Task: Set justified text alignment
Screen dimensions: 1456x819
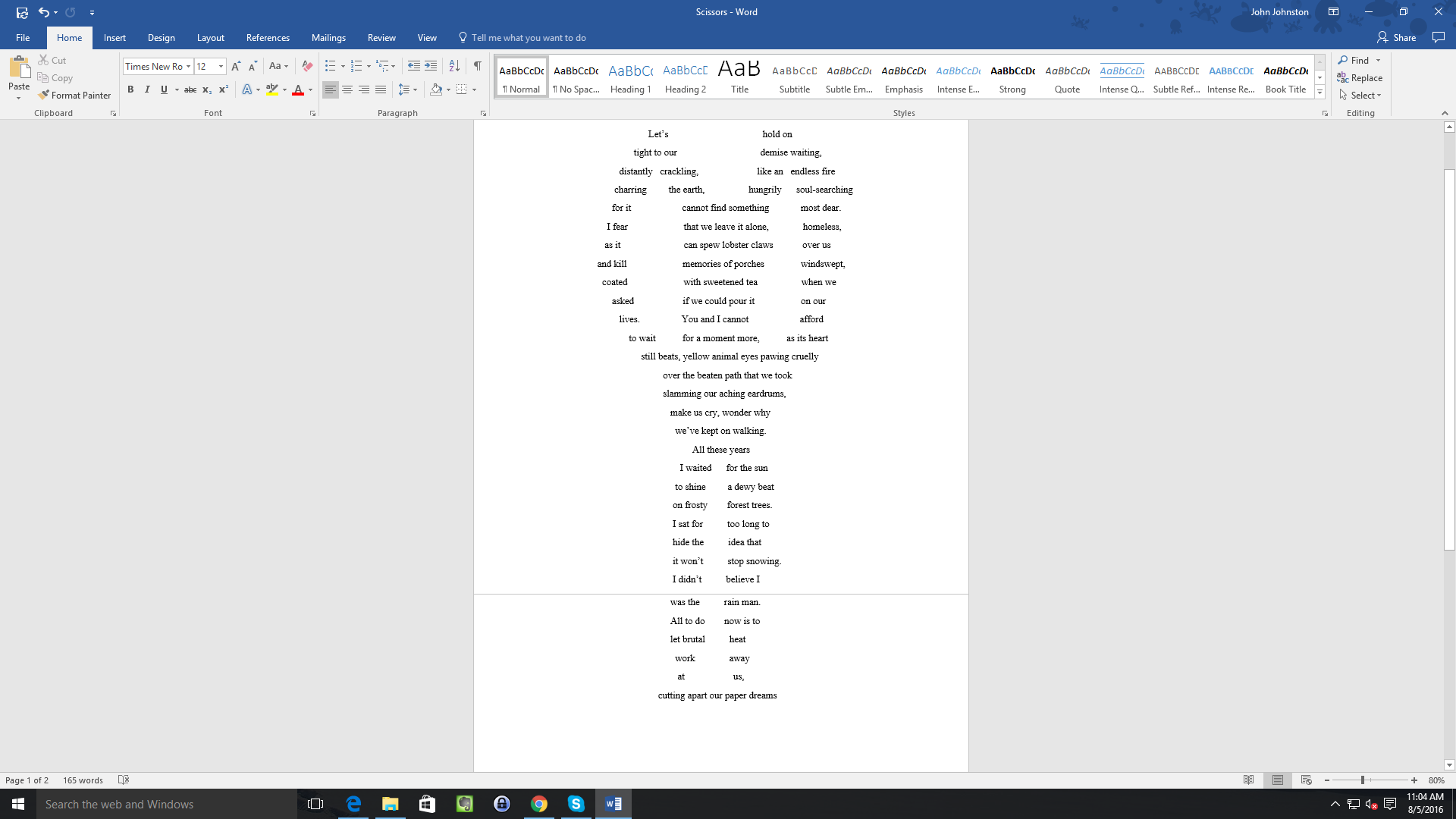Action: pos(381,89)
